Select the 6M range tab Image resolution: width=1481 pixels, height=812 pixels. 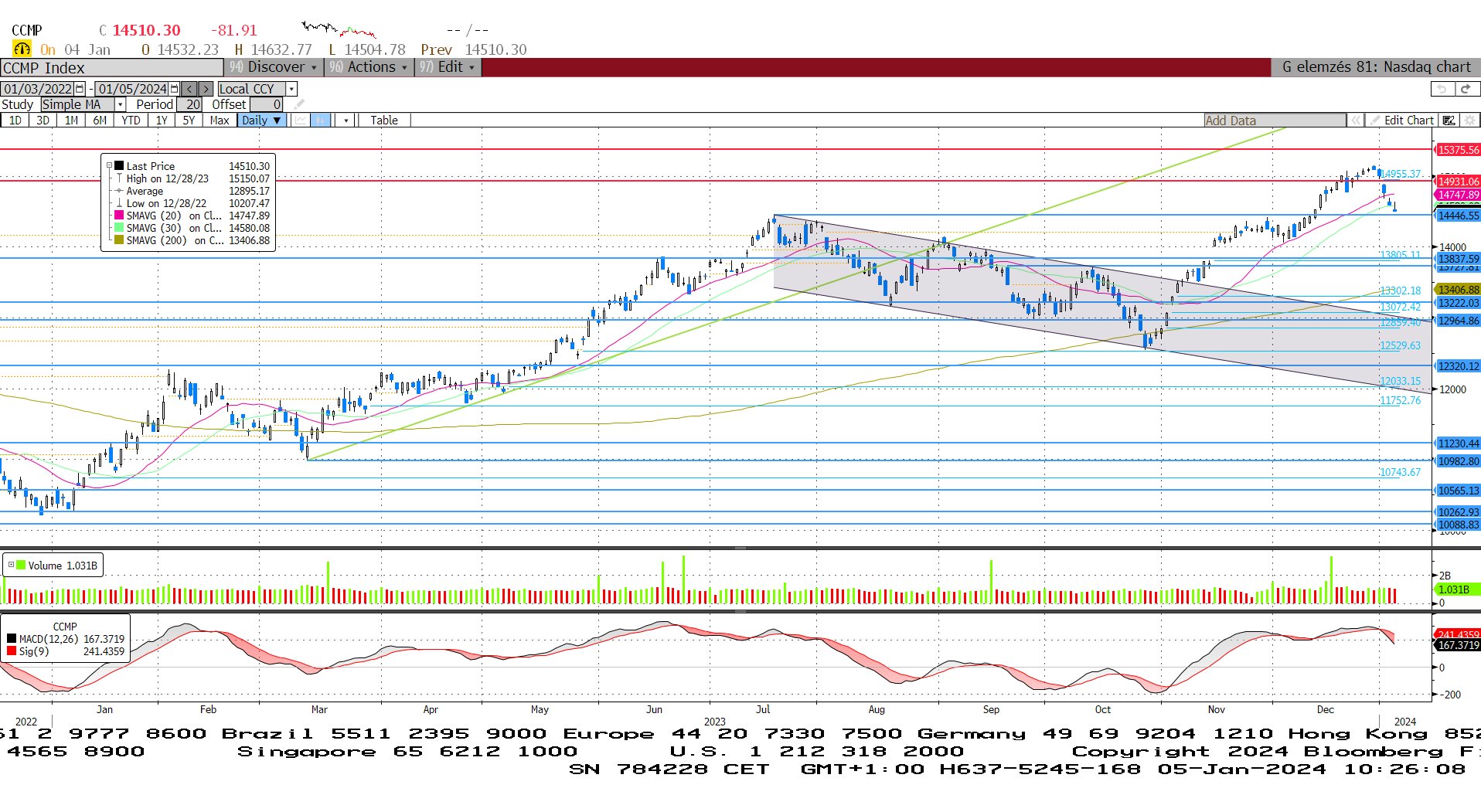100,121
